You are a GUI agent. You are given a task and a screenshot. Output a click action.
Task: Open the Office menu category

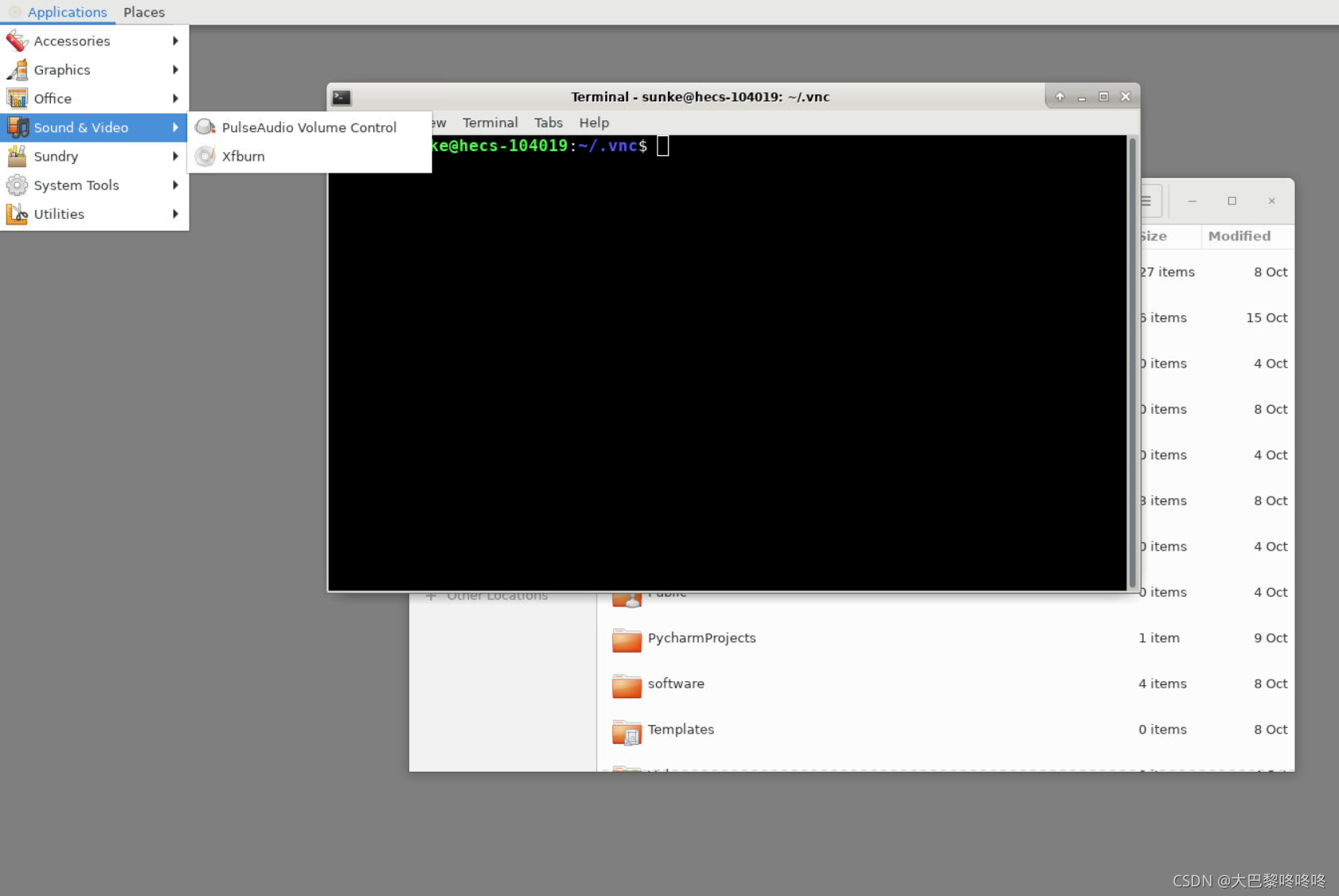(x=94, y=99)
